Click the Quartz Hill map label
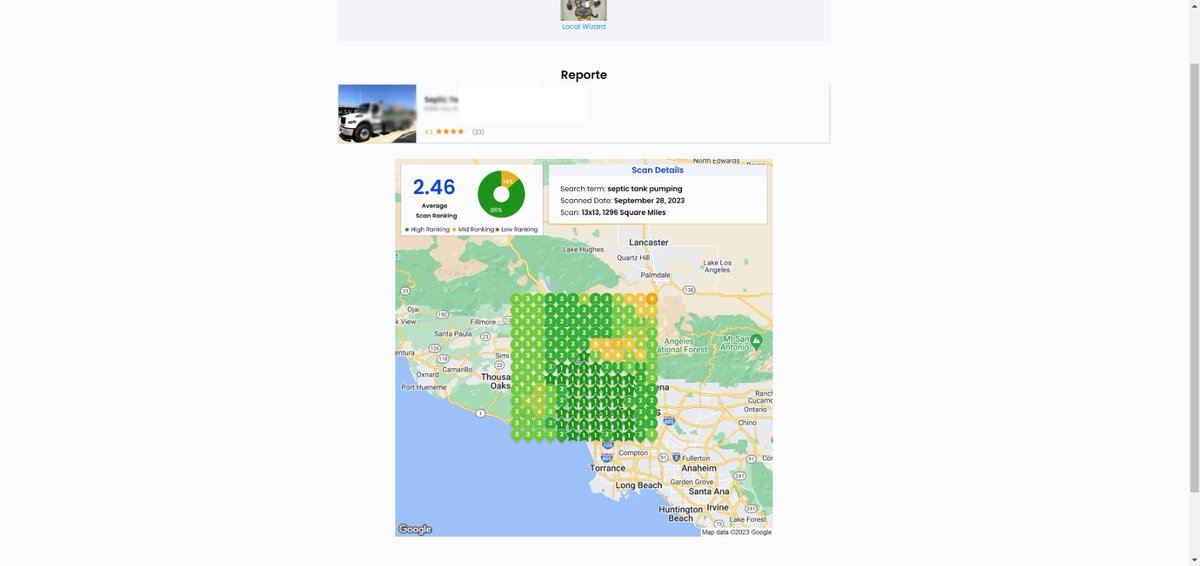 tap(633, 257)
